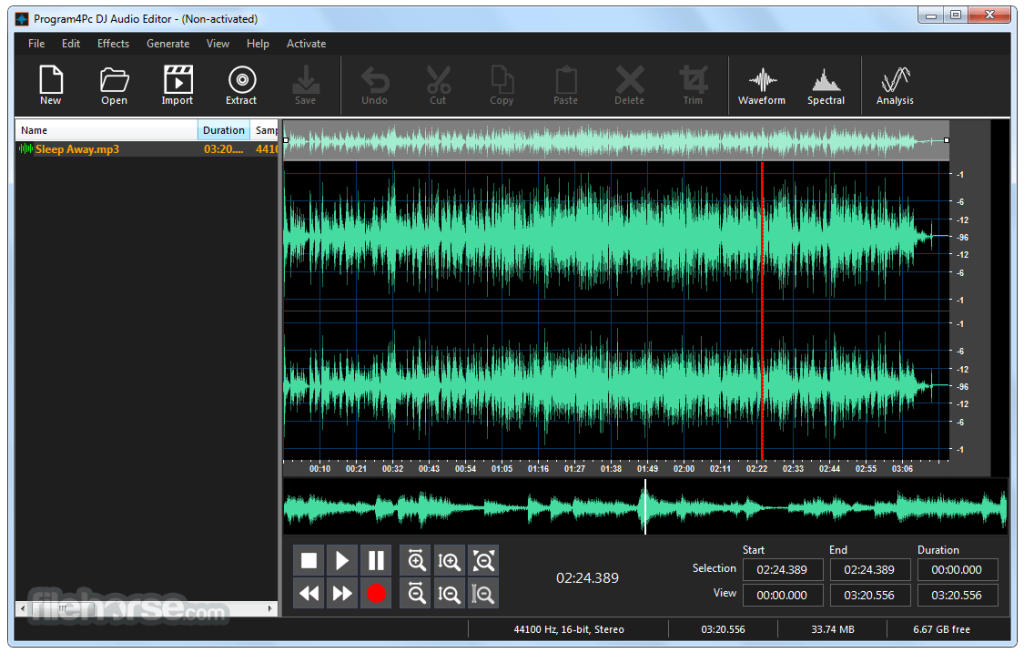This screenshot has height=653, width=1024.
Task: Open an audio file with the Open icon
Action: [x=114, y=85]
